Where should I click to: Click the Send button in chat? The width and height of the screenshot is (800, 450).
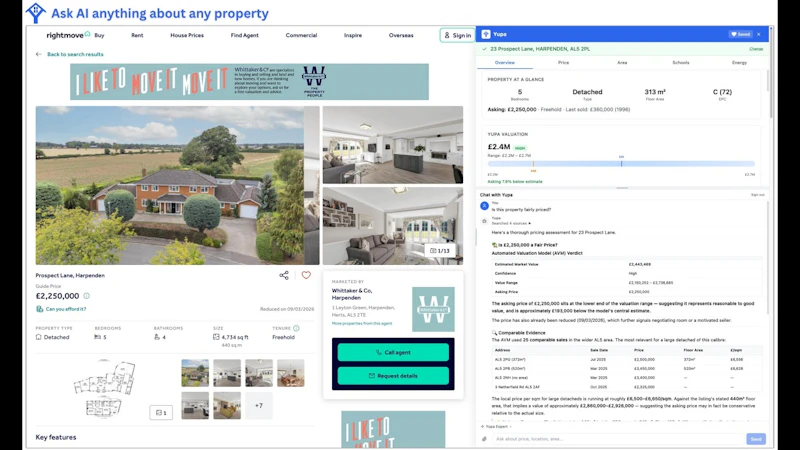(x=756, y=439)
